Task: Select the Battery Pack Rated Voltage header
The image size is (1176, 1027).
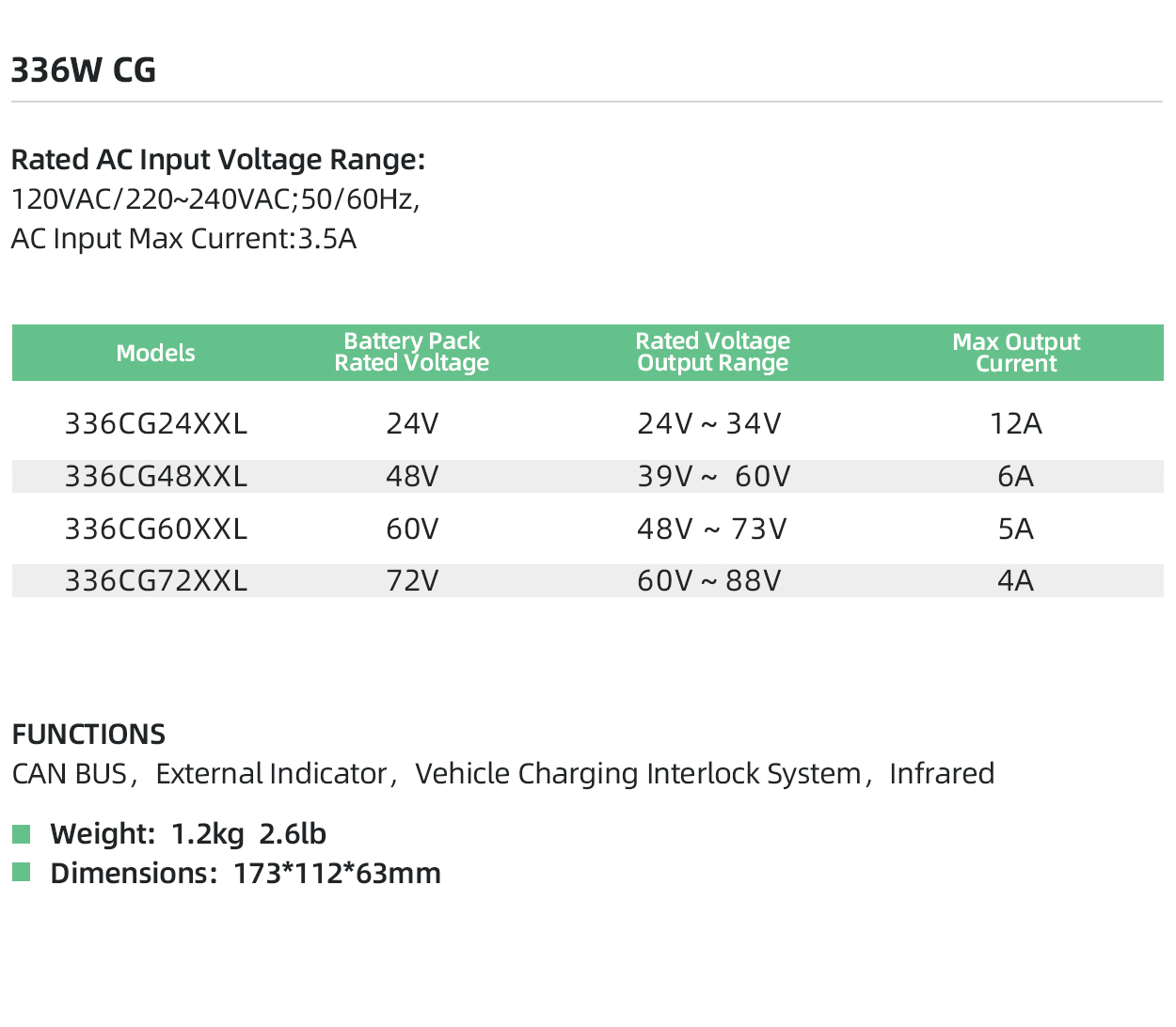Action: [412, 353]
